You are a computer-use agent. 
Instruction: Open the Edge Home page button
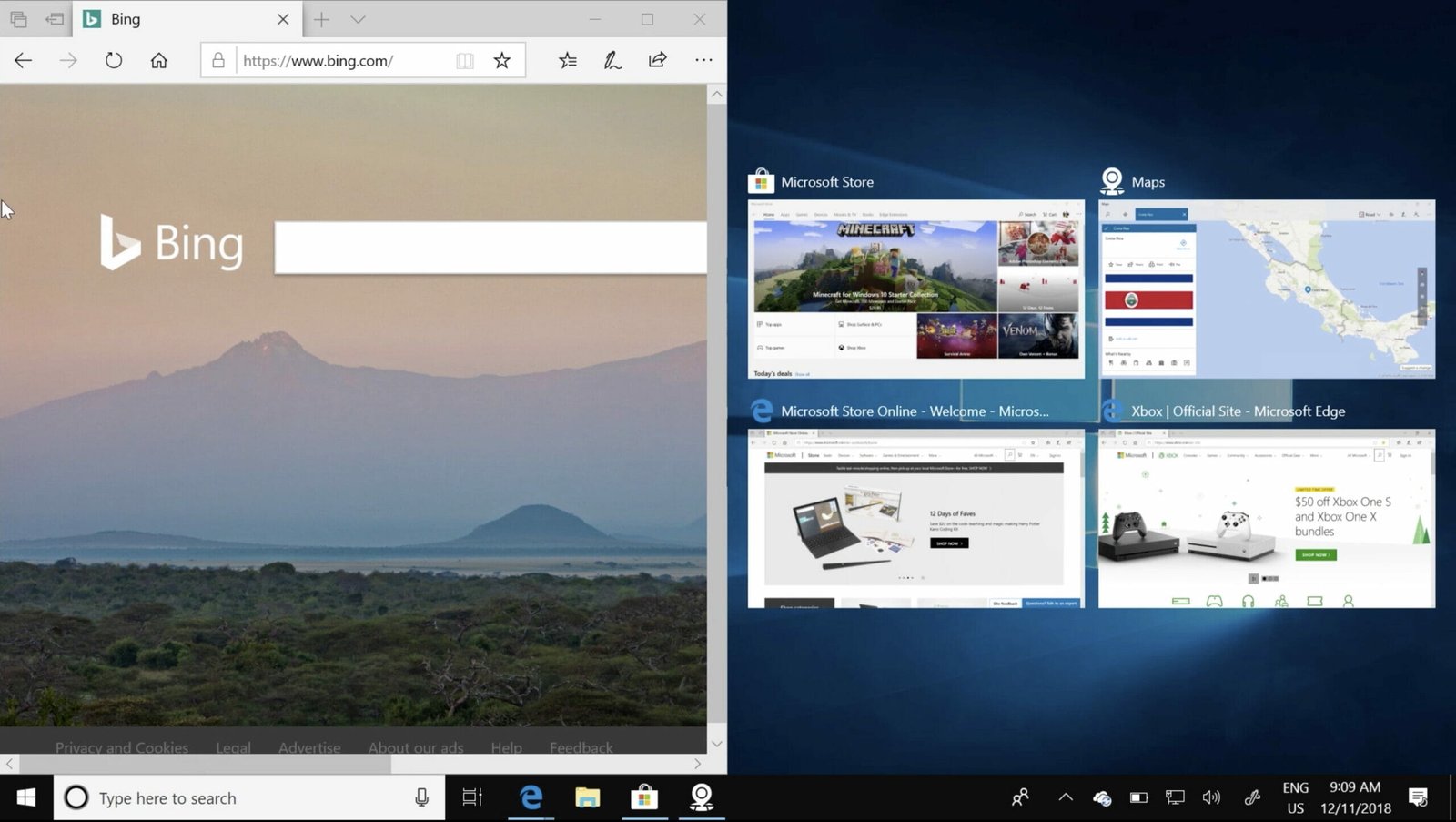tap(159, 60)
